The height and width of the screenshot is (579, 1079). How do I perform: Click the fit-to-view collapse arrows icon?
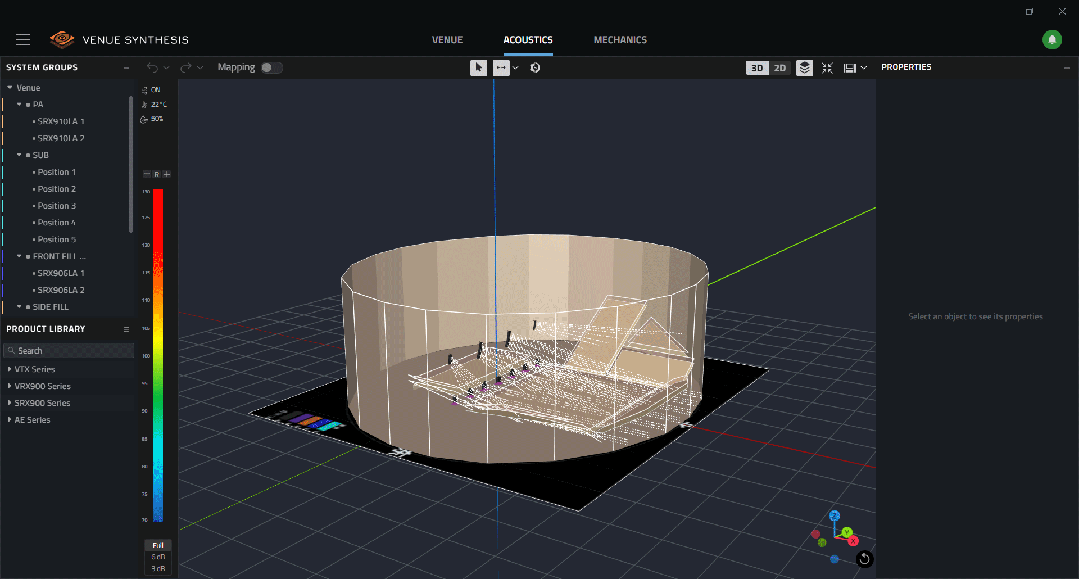827,67
